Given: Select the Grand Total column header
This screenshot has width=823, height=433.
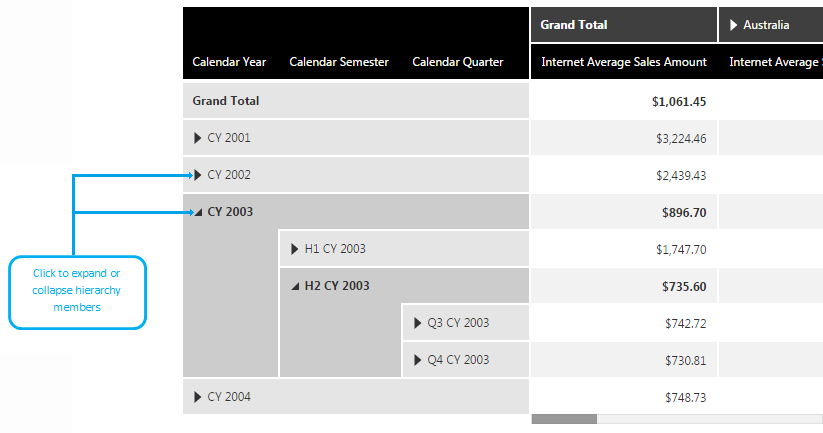Looking at the screenshot, I should pos(574,25).
